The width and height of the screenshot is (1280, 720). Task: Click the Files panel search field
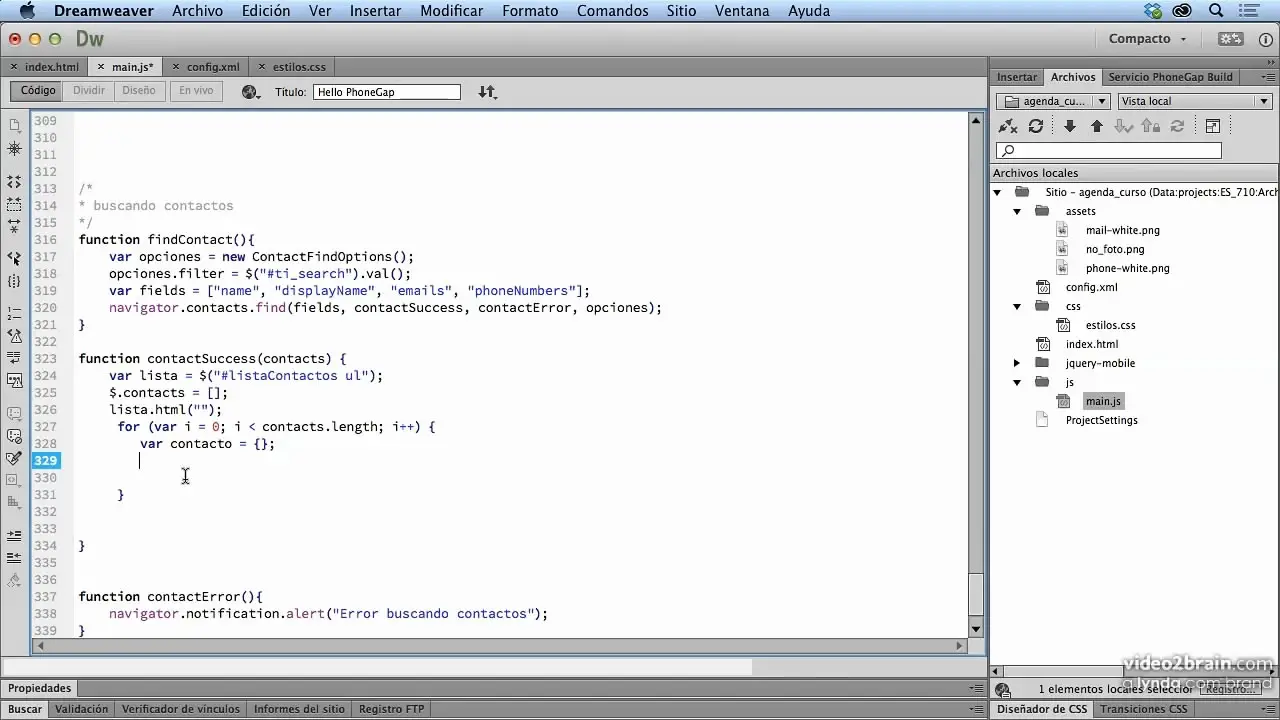[x=1109, y=151]
